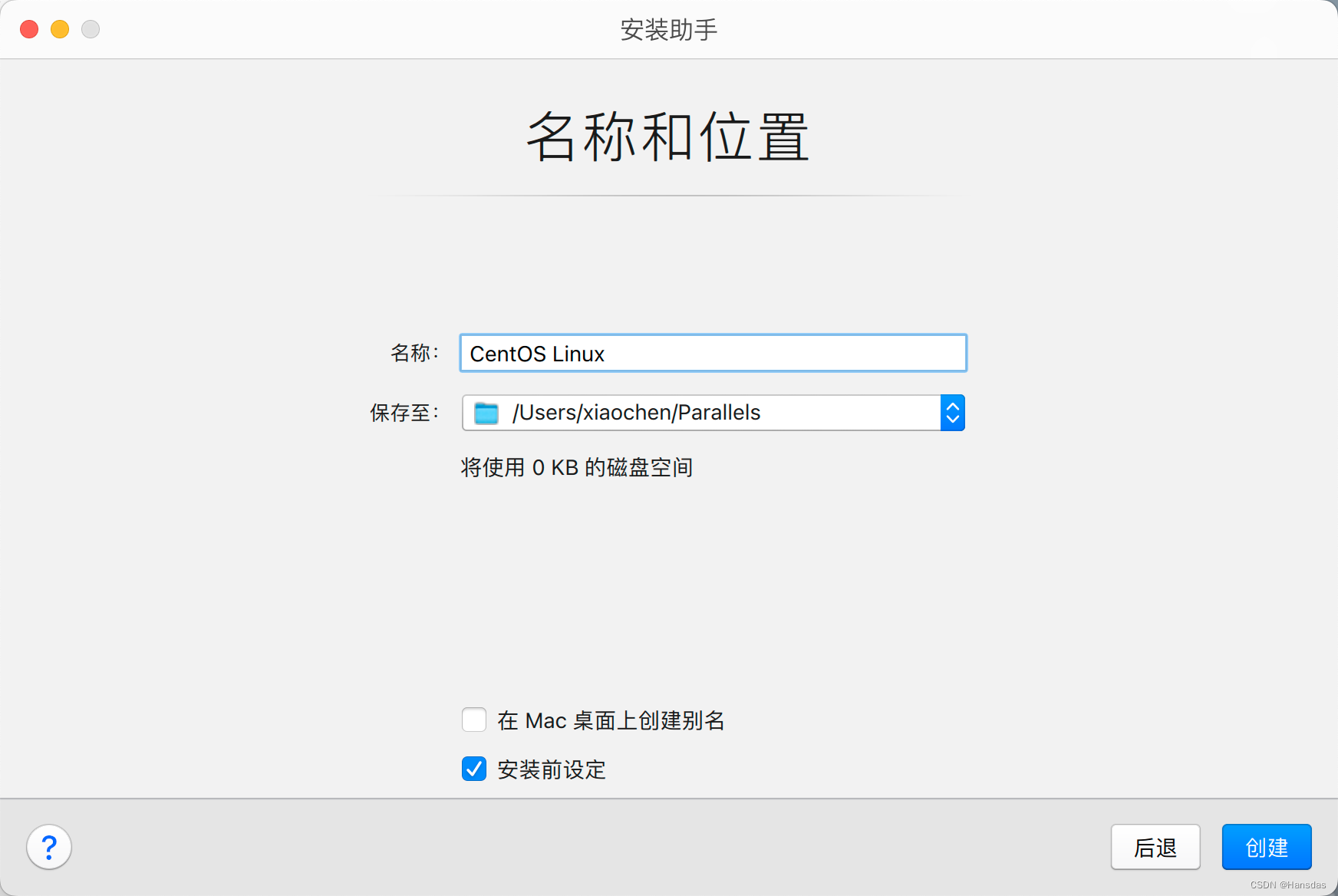This screenshot has width=1338, height=896.
Task: Enable 'Create alias on Mac desktop' checkbox
Action: 474,720
